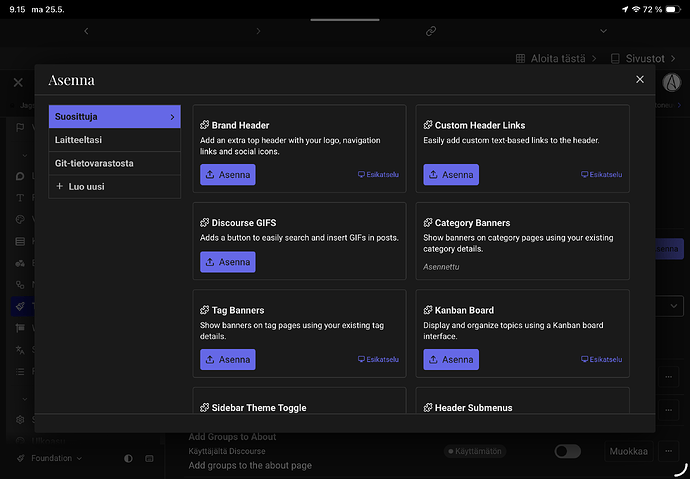This screenshot has height=479, width=690.
Task: Toggle dark mode contrast icon in sidebar footer
Action: coord(128,458)
